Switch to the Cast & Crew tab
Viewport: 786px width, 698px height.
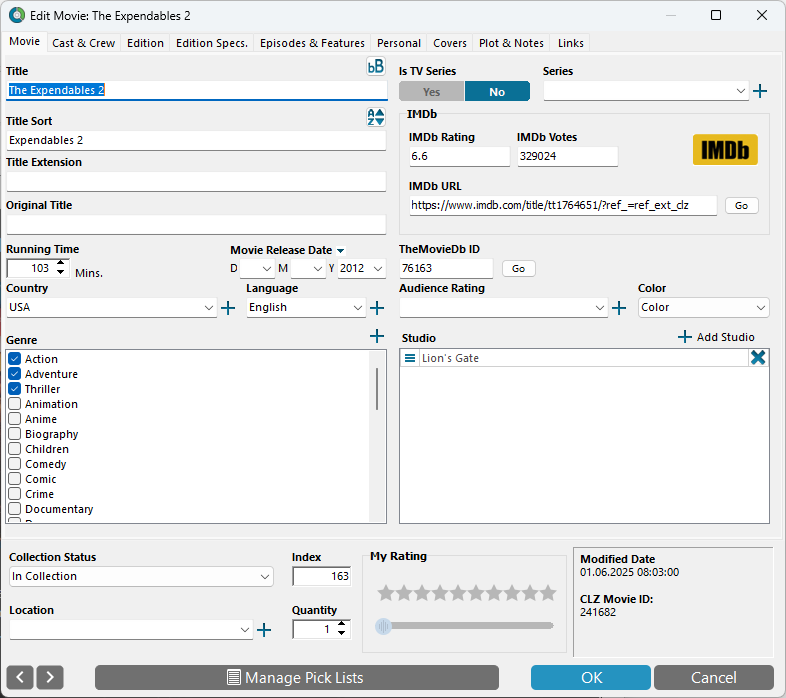pos(84,43)
